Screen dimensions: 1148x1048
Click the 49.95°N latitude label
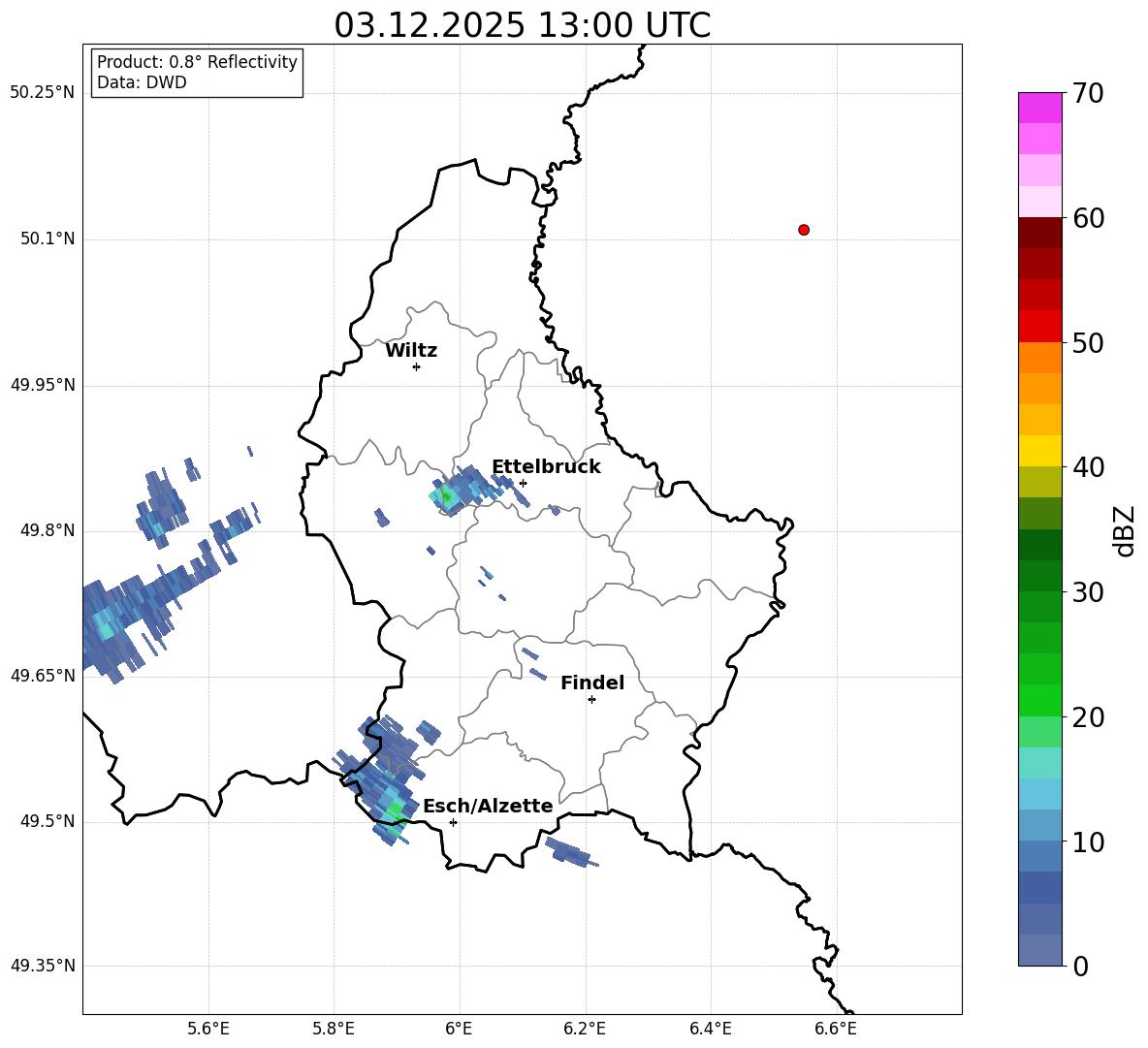[x=43, y=385]
